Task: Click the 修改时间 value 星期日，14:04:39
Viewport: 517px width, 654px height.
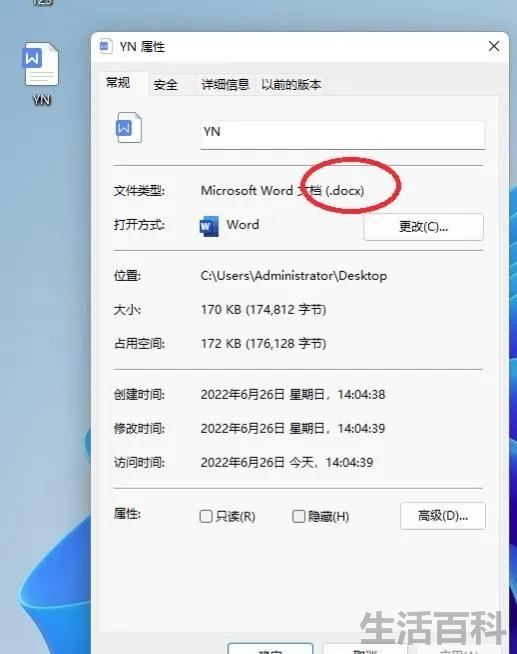Action: point(293,428)
